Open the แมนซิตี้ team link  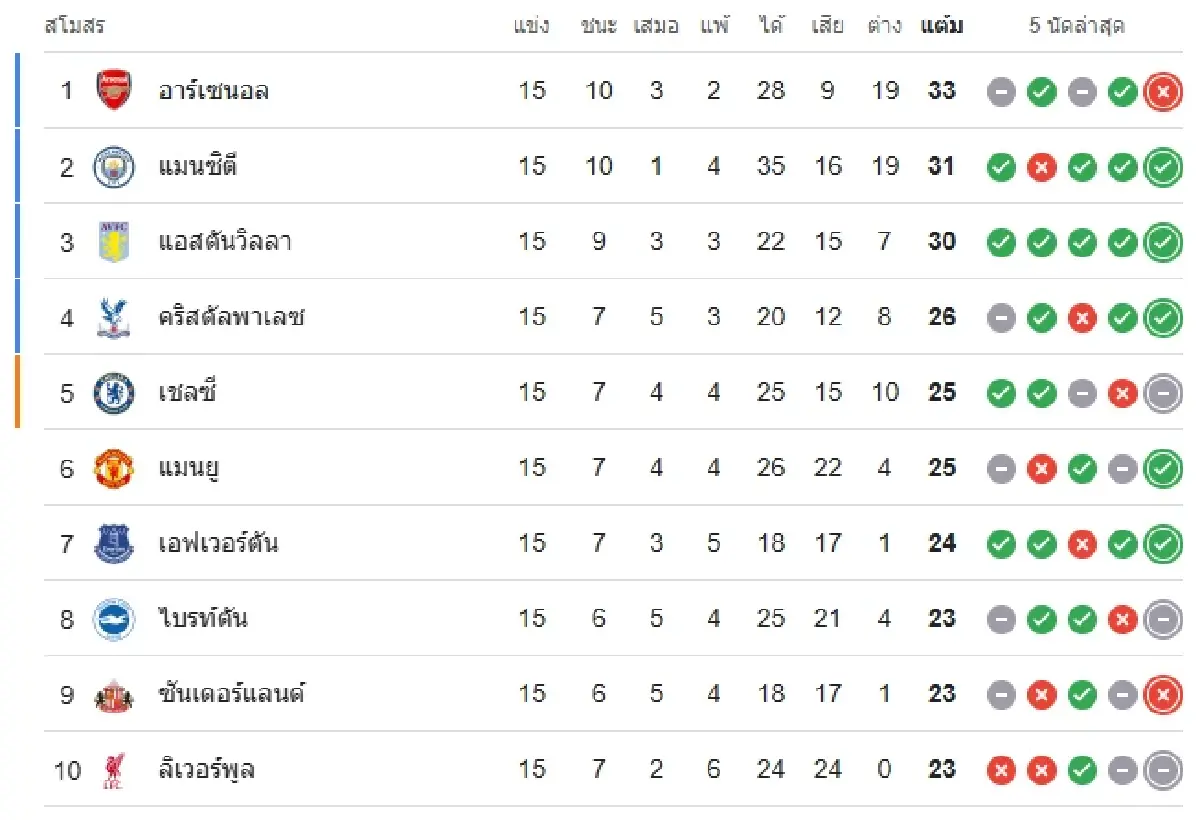click(197, 167)
